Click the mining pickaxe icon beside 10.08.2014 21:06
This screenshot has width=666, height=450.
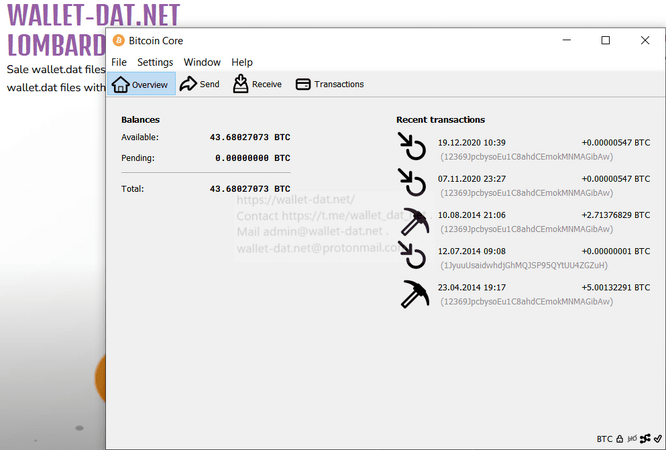point(415,221)
